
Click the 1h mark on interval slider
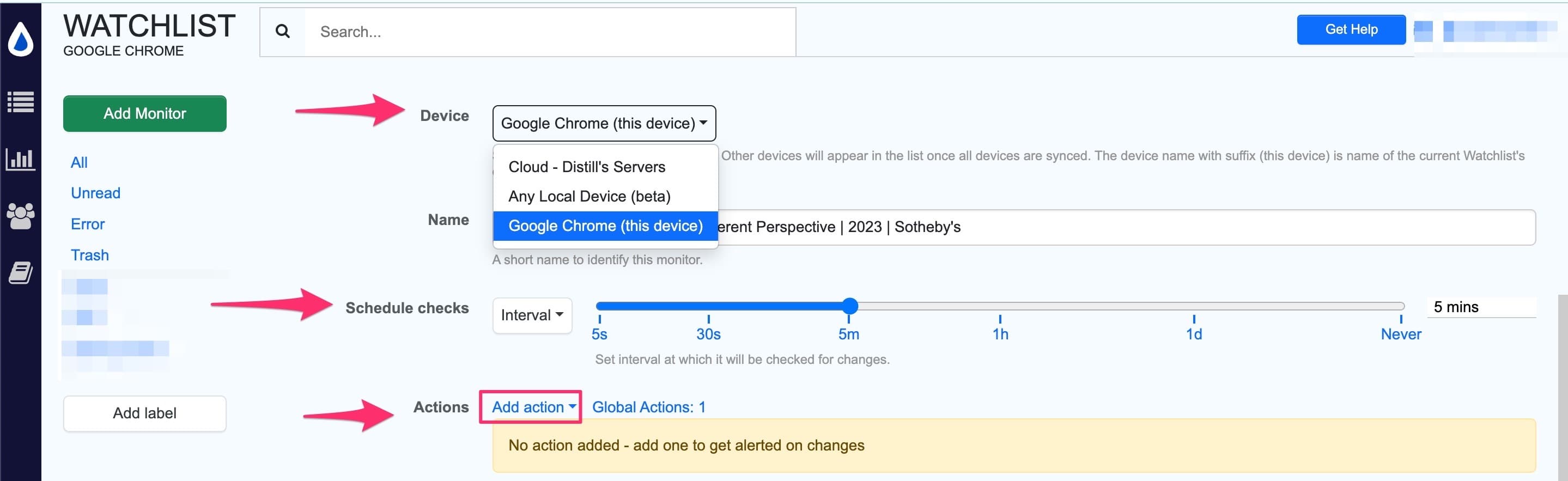(1000, 333)
